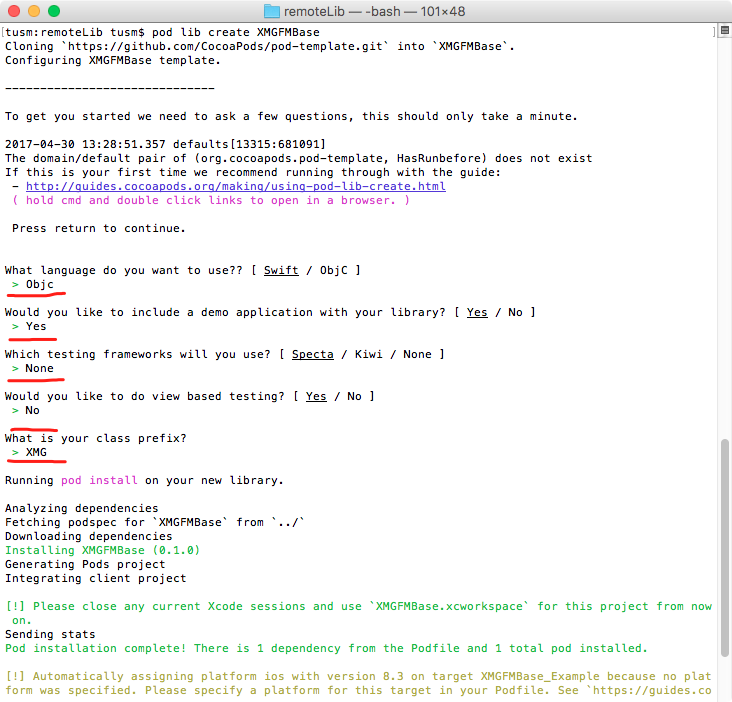Image resolution: width=732 pixels, height=702 pixels.
Task: Click the green 'Installing XMGFMBase (0.1.0)' line
Action: 102,550
